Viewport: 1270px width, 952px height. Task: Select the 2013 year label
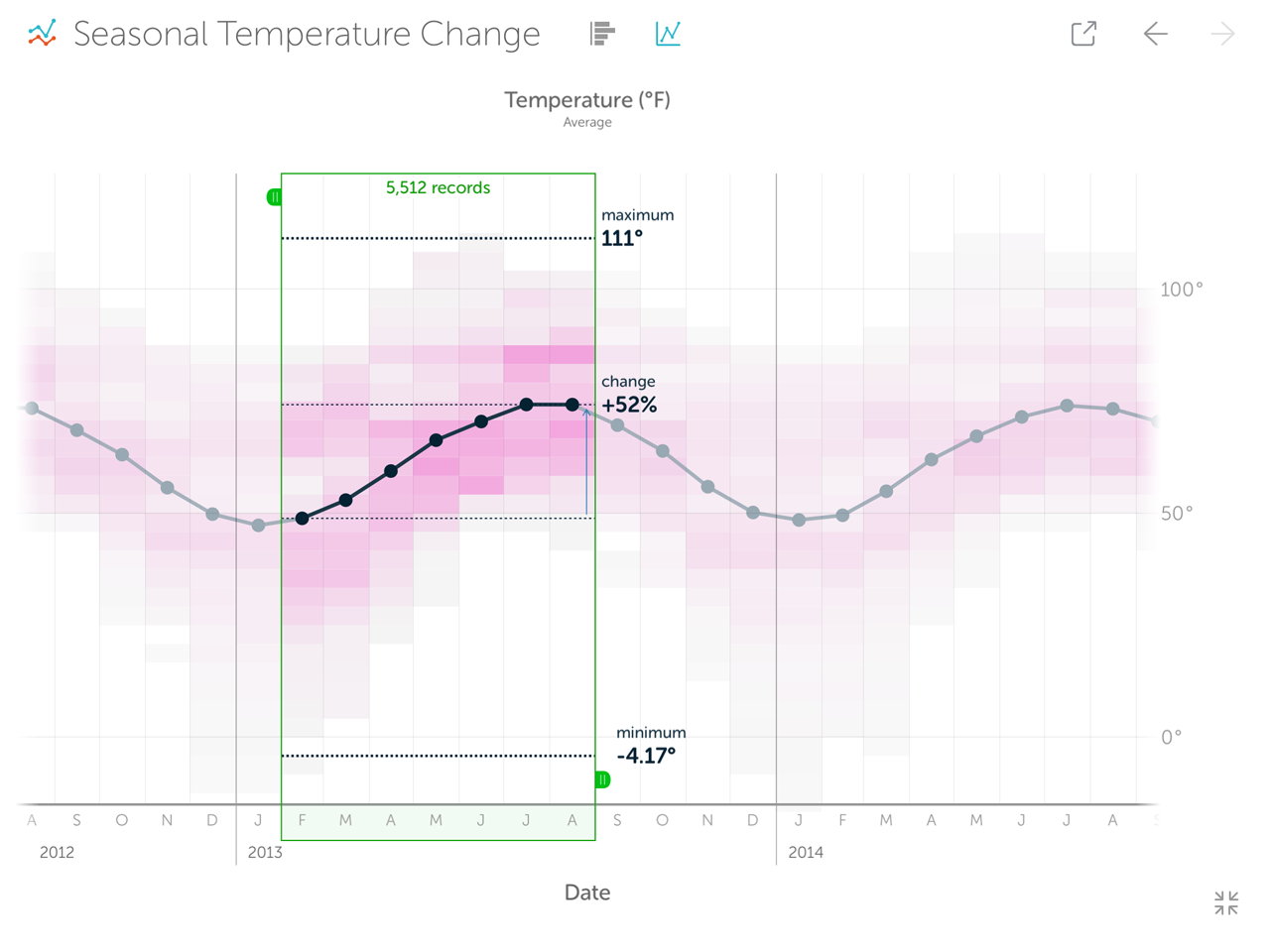pyautogui.click(x=265, y=852)
